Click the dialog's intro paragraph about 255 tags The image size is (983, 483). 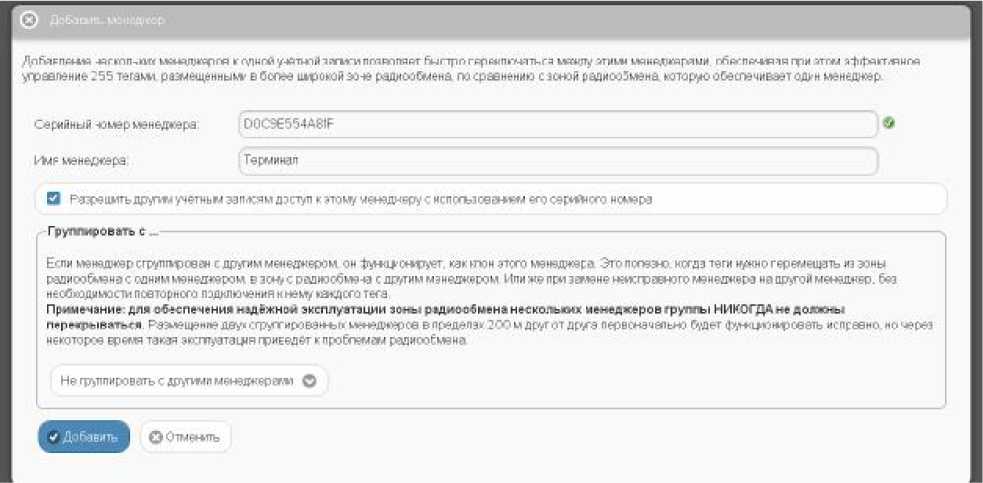[x=470, y=70]
